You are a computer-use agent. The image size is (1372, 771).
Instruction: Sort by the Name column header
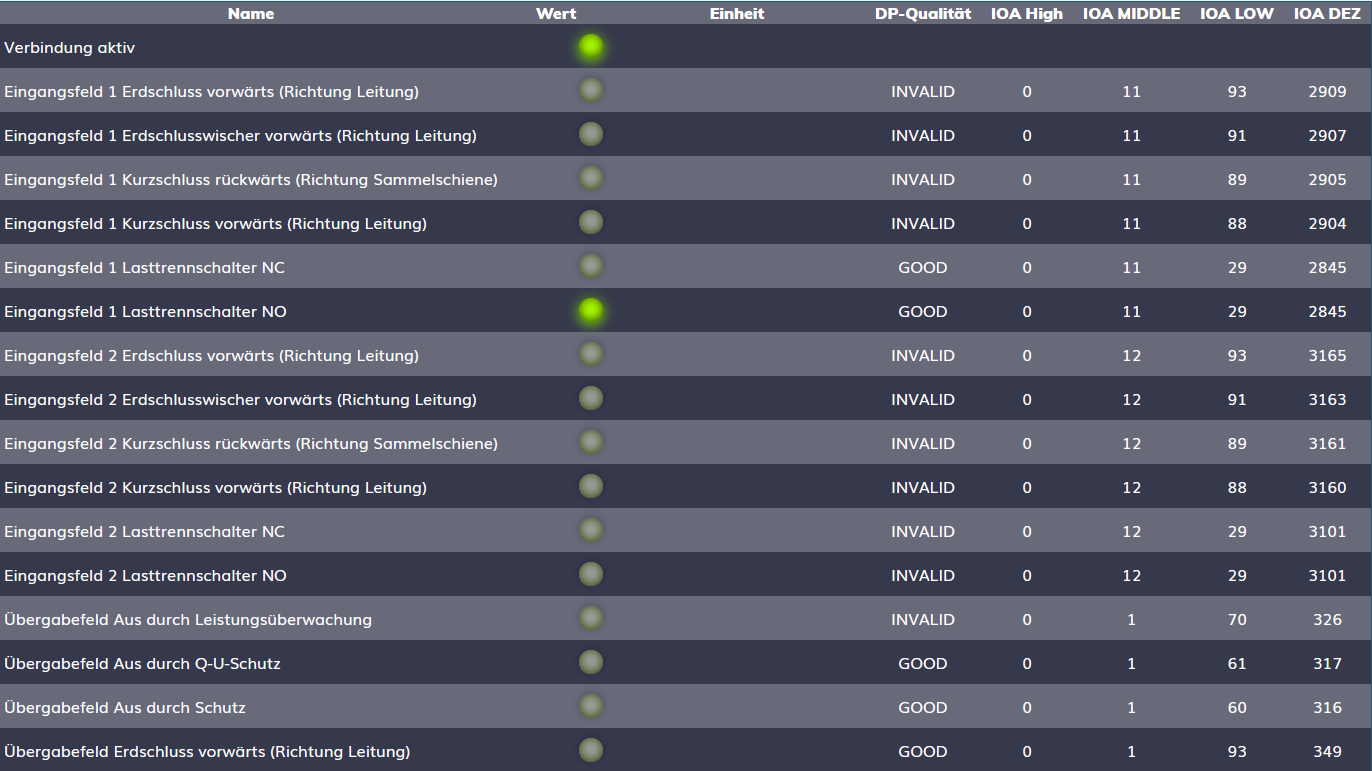click(x=250, y=13)
